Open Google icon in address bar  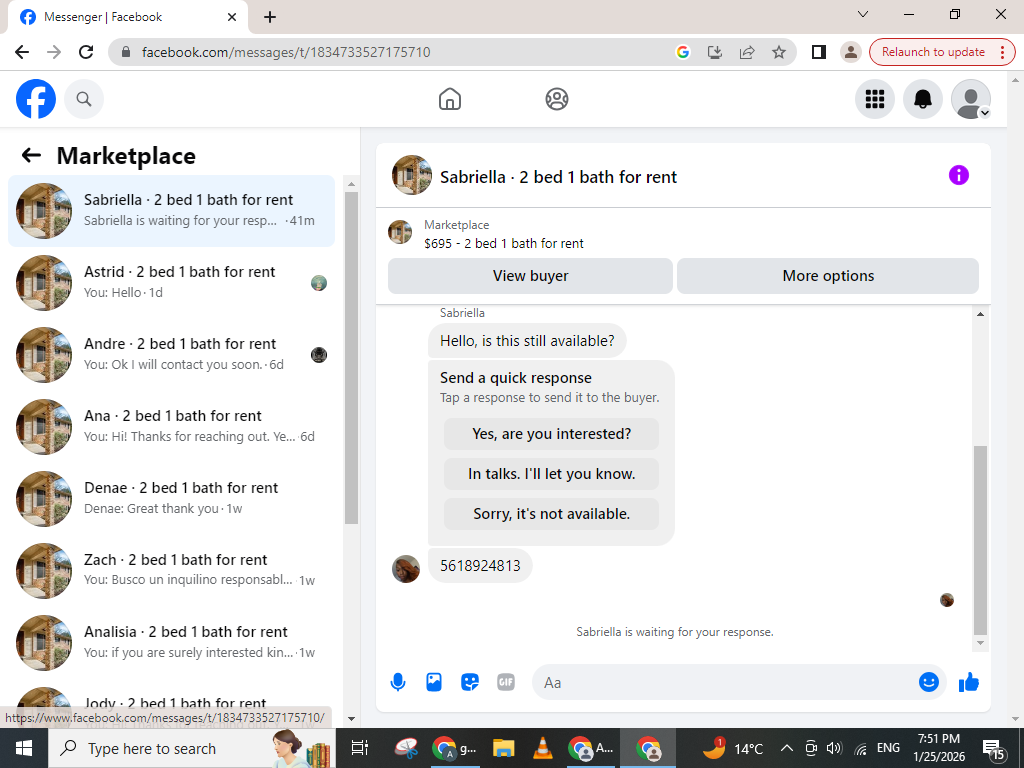click(682, 52)
